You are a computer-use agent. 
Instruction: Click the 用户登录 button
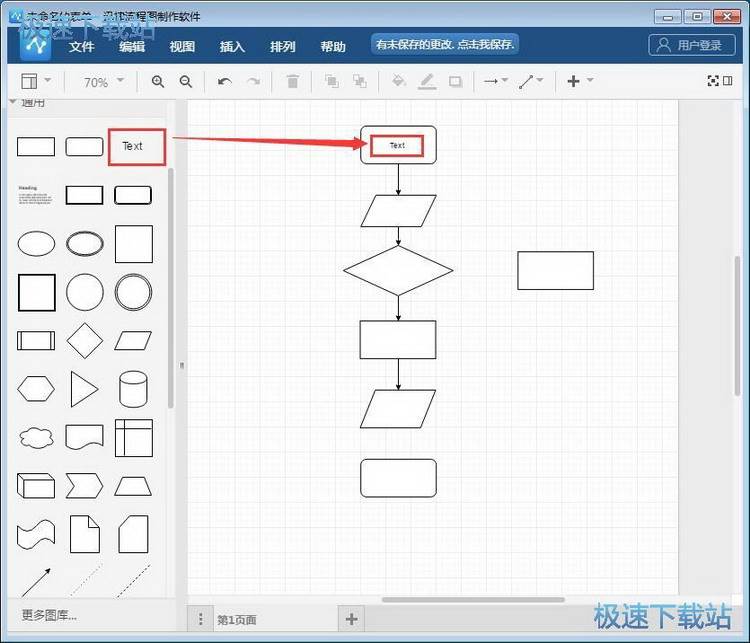point(692,45)
